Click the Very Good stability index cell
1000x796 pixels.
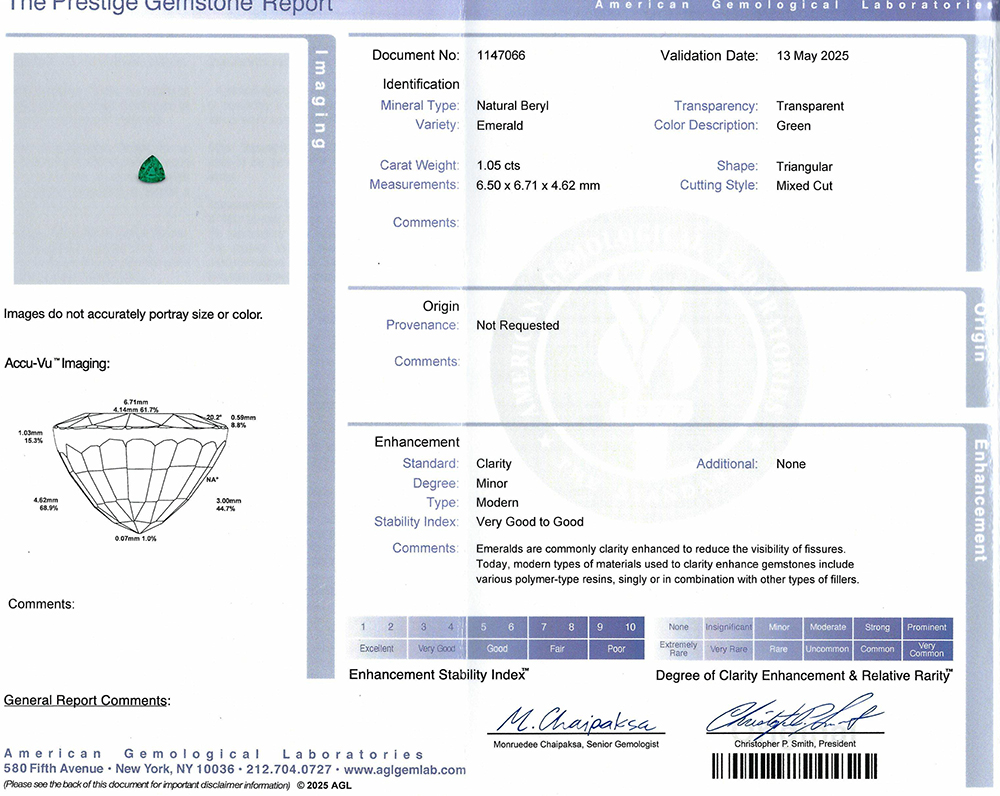tap(437, 648)
